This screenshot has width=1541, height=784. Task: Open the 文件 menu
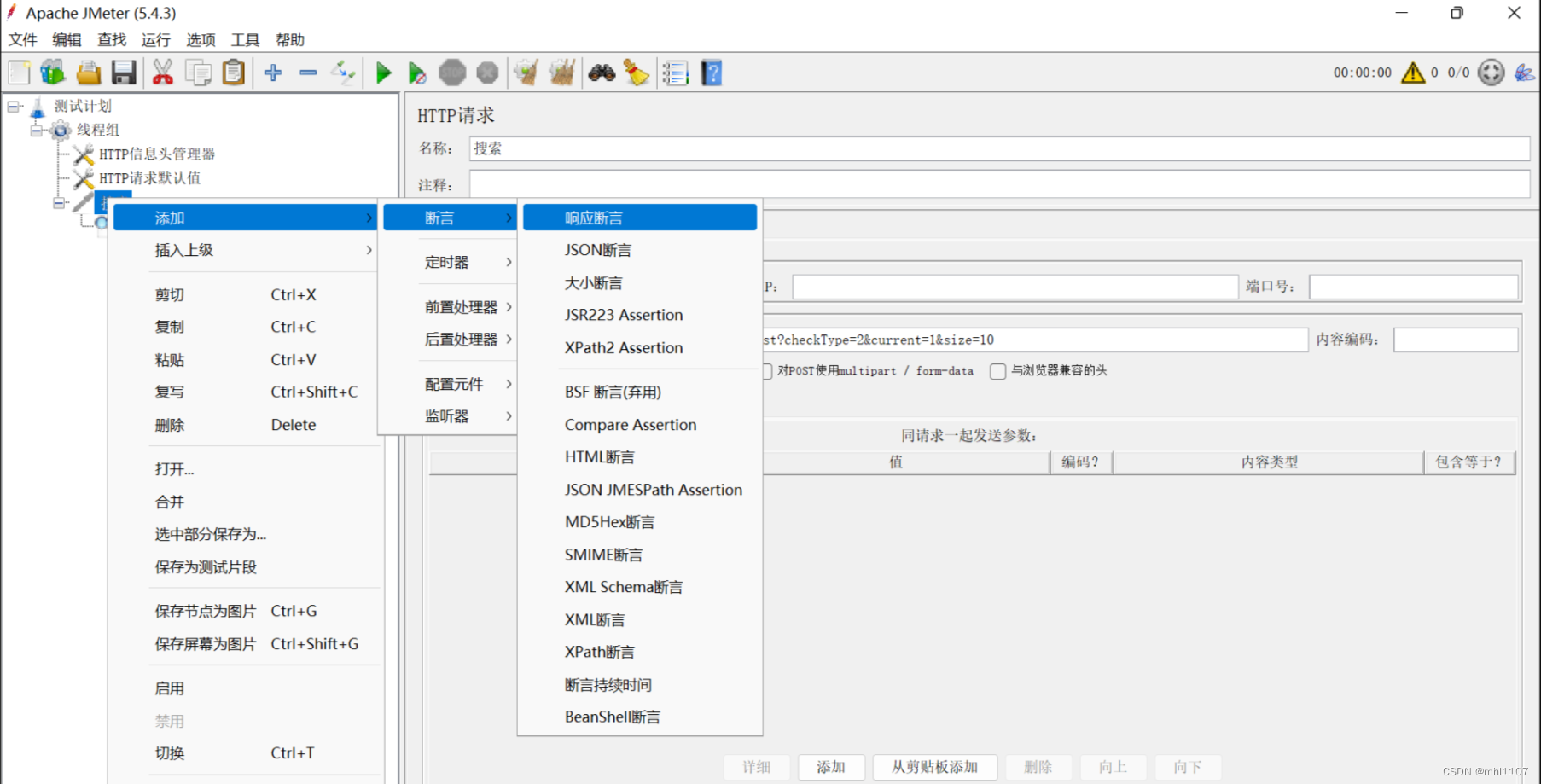[x=23, y=40]
